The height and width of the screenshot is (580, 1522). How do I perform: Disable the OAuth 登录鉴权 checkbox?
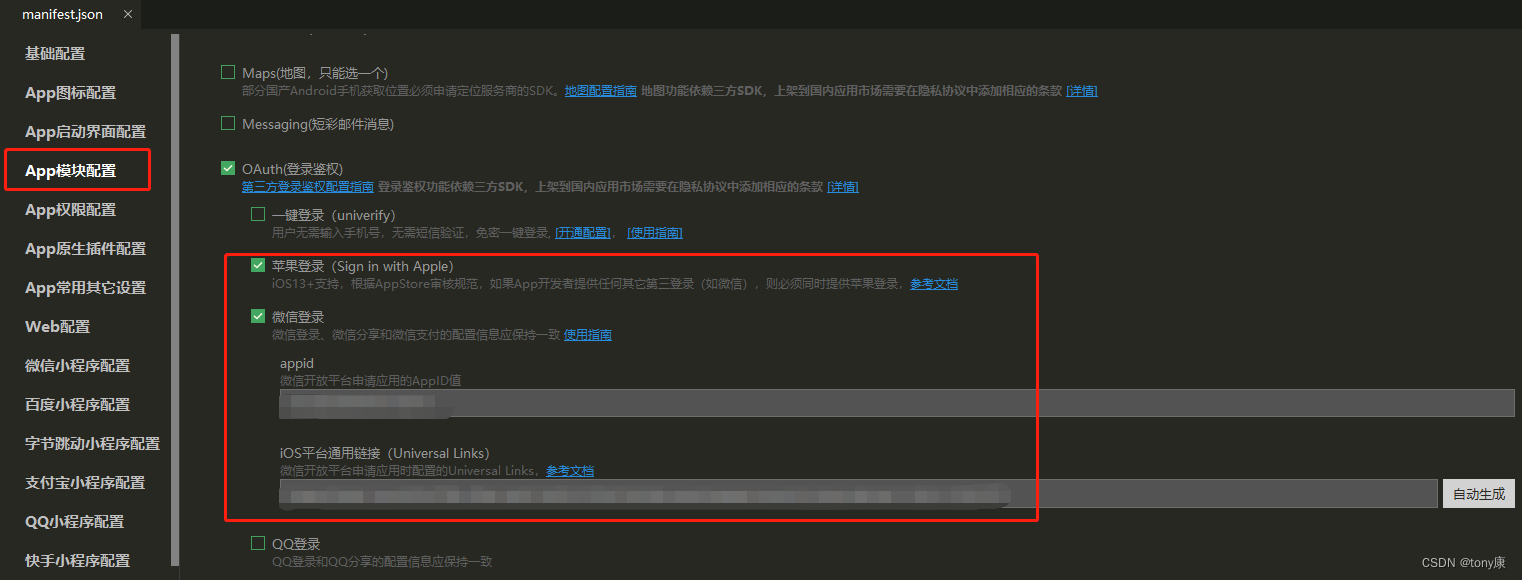(226, 169)
